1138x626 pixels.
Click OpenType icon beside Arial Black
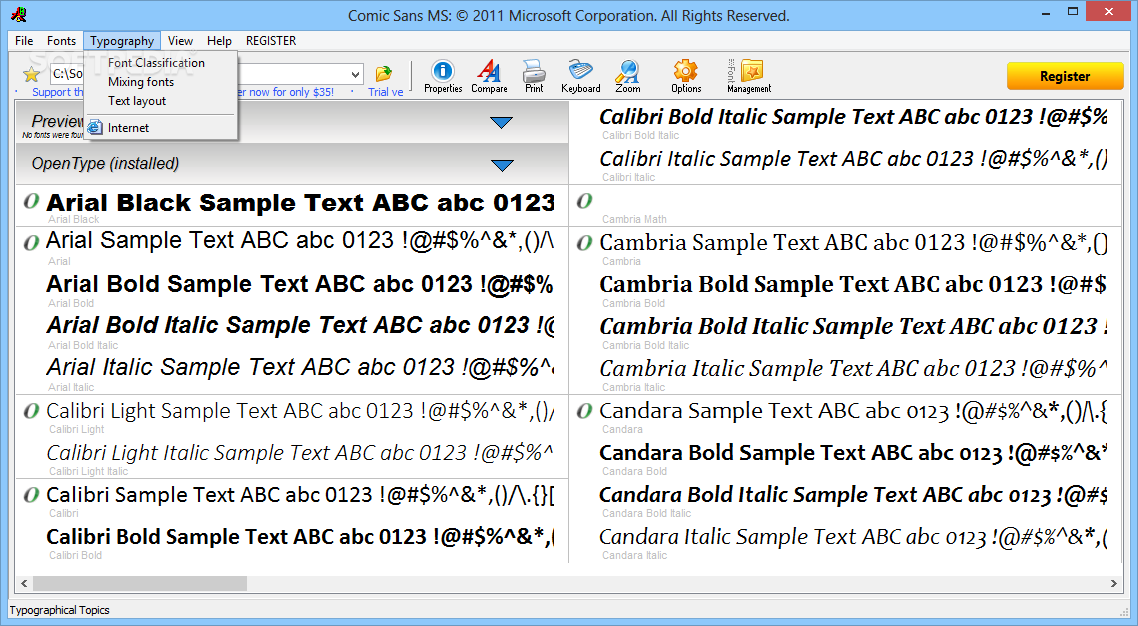click(30, 202)
